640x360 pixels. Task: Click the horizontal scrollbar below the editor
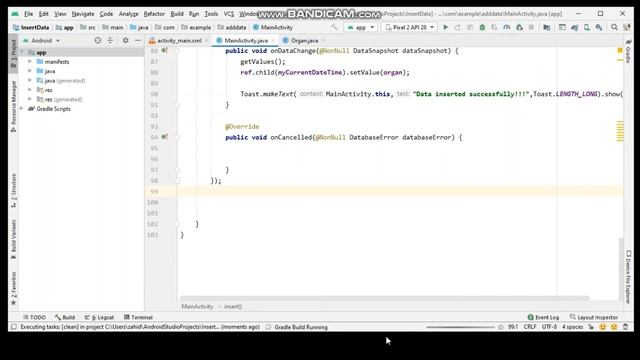pyautogui.click(x=384, y=298)
